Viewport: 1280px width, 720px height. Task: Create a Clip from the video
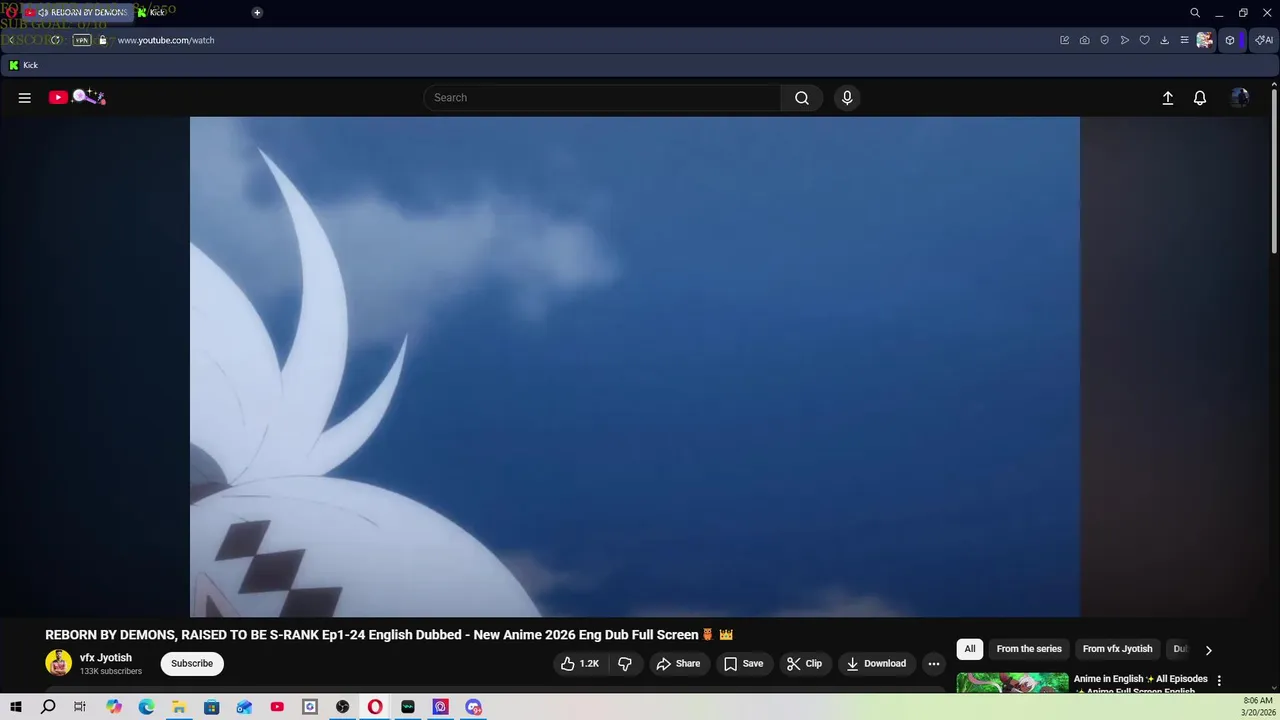(x=804, y=664)
